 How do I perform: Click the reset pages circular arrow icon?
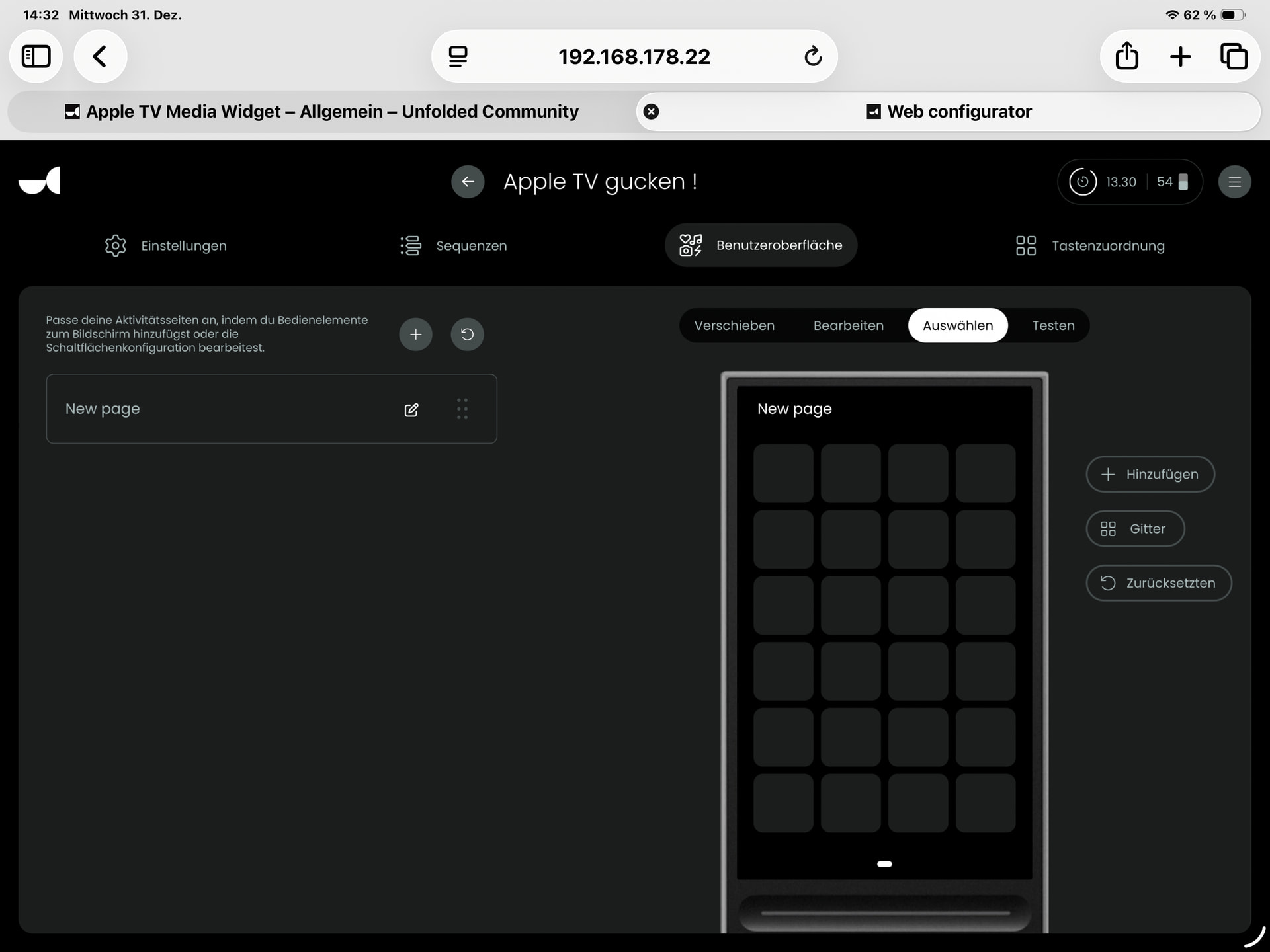pyautogui.click(x=467, y=334)
